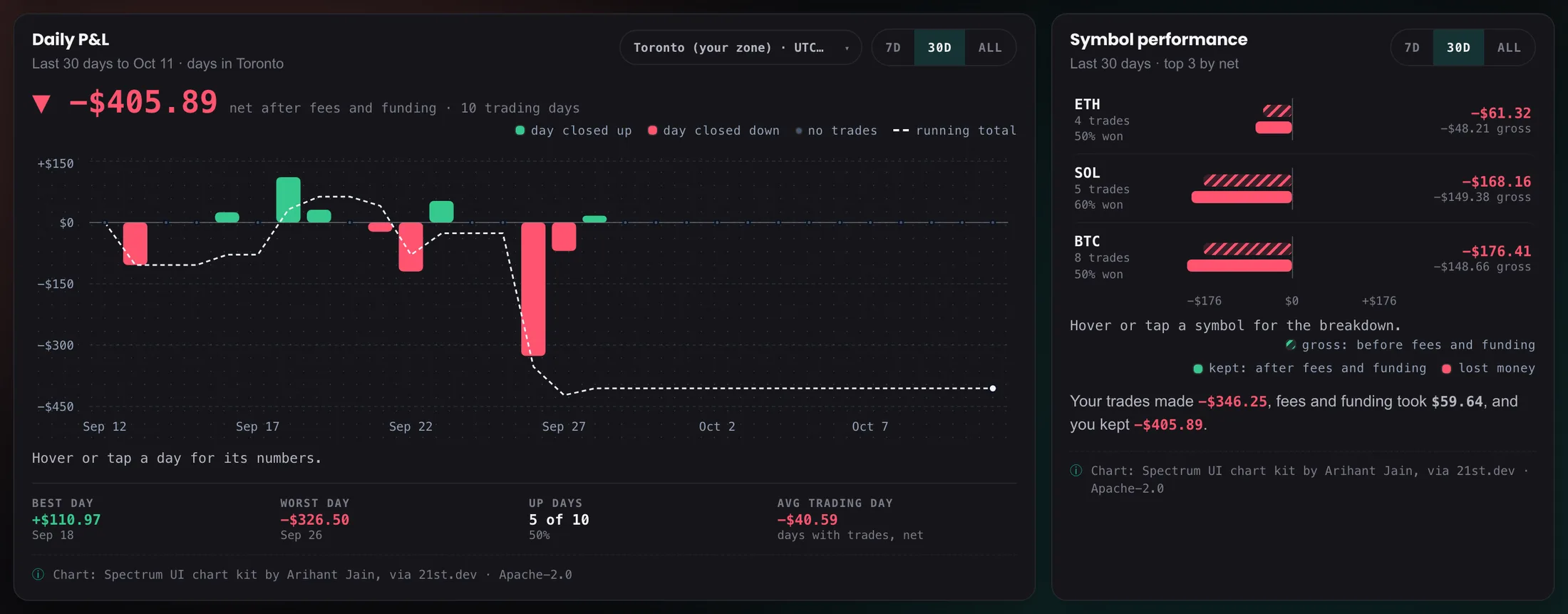Show ALL time in Daily P&L
The width and height of the screenshot is (1568, 614).
point(990,48)
